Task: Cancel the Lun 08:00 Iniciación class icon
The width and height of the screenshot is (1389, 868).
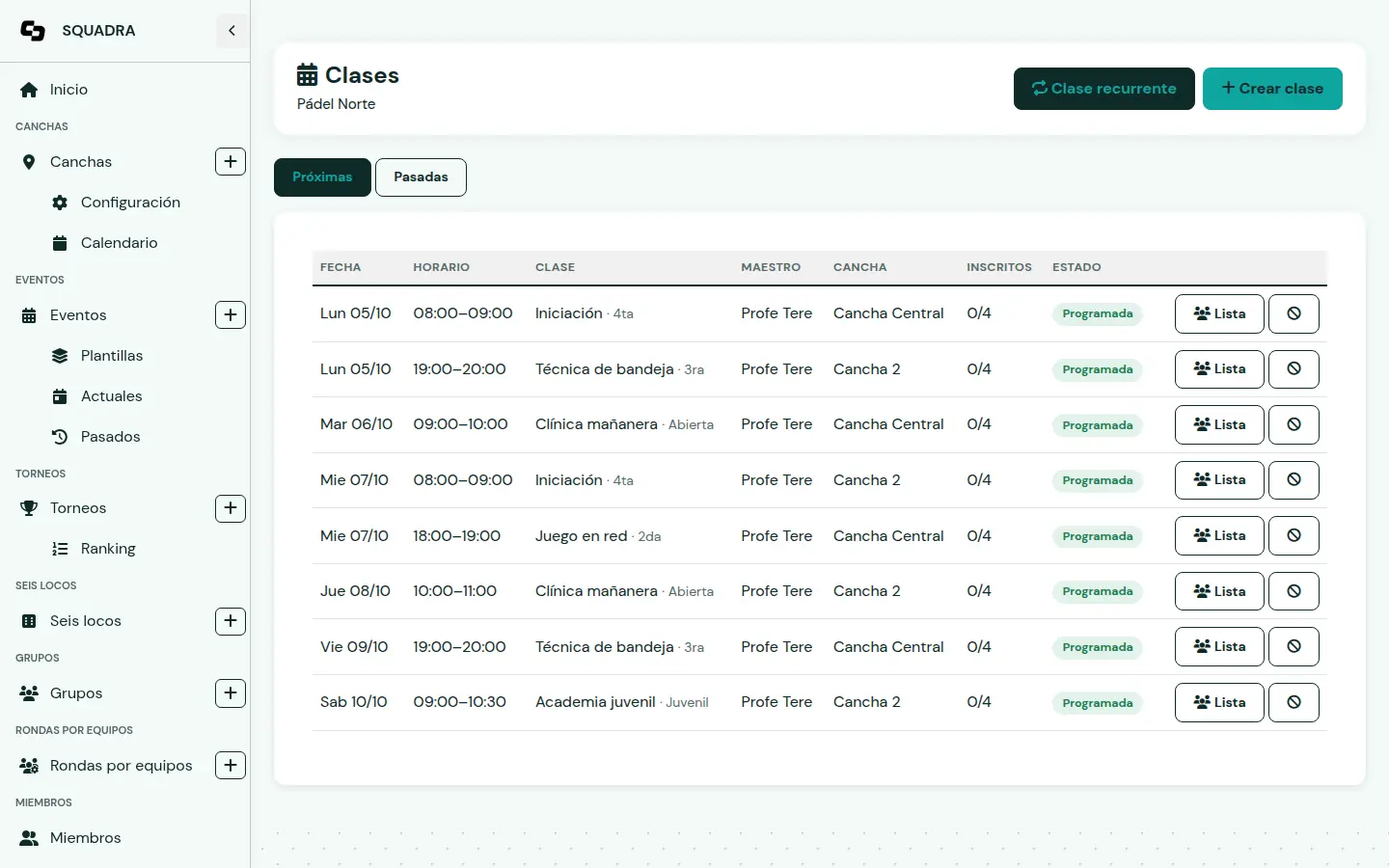Action: (x=1294, y=313)
